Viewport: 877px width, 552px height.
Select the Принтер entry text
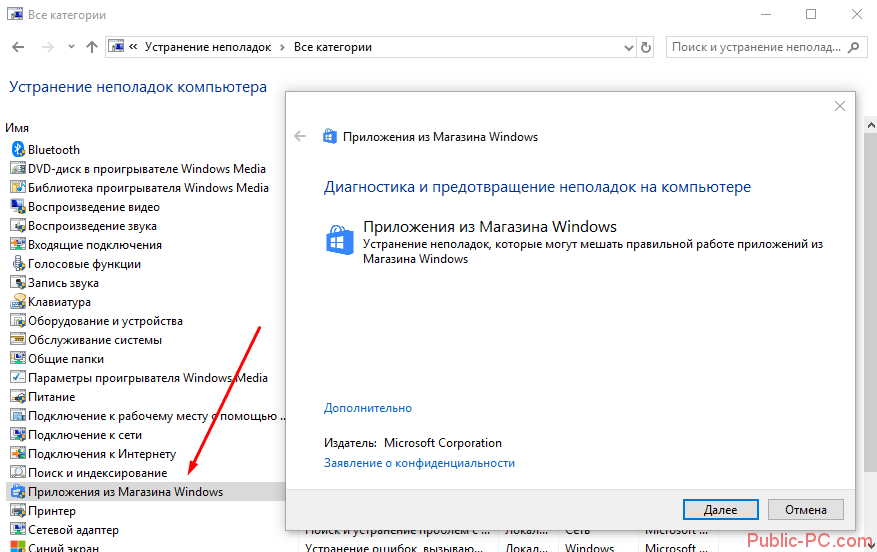point(51,511)
